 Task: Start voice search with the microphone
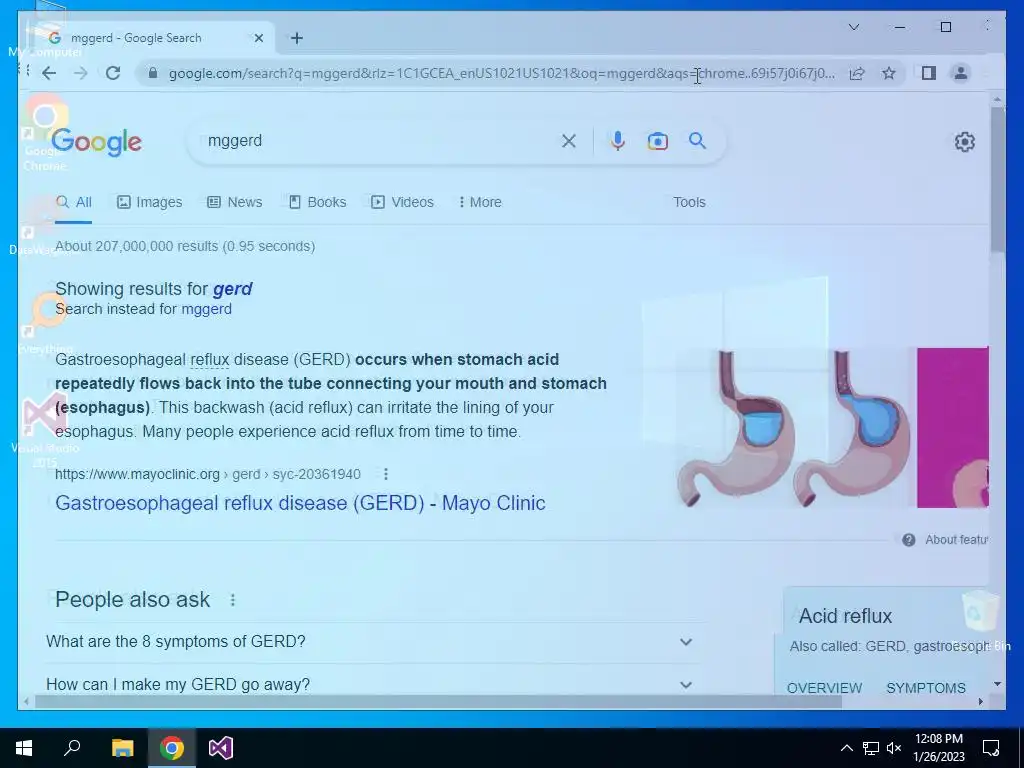point(617,141)
